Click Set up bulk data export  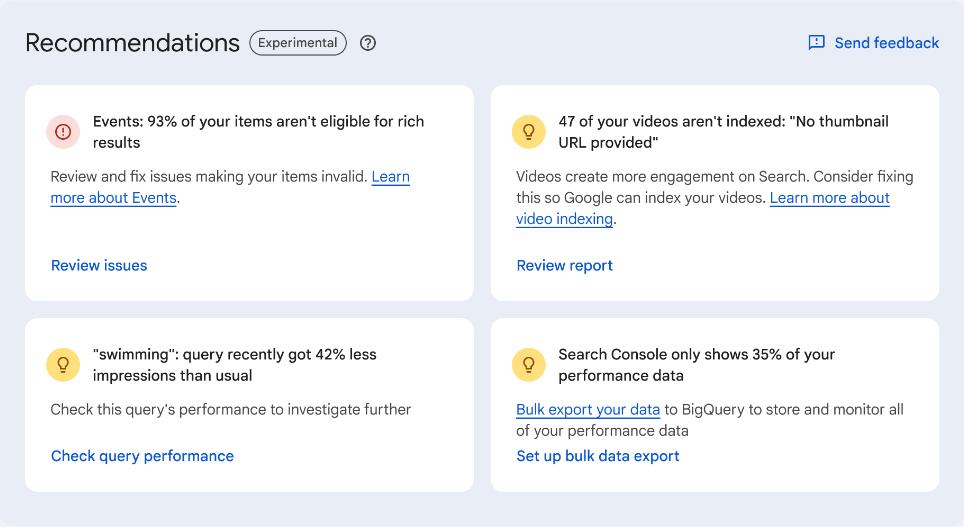pos(598,456)
